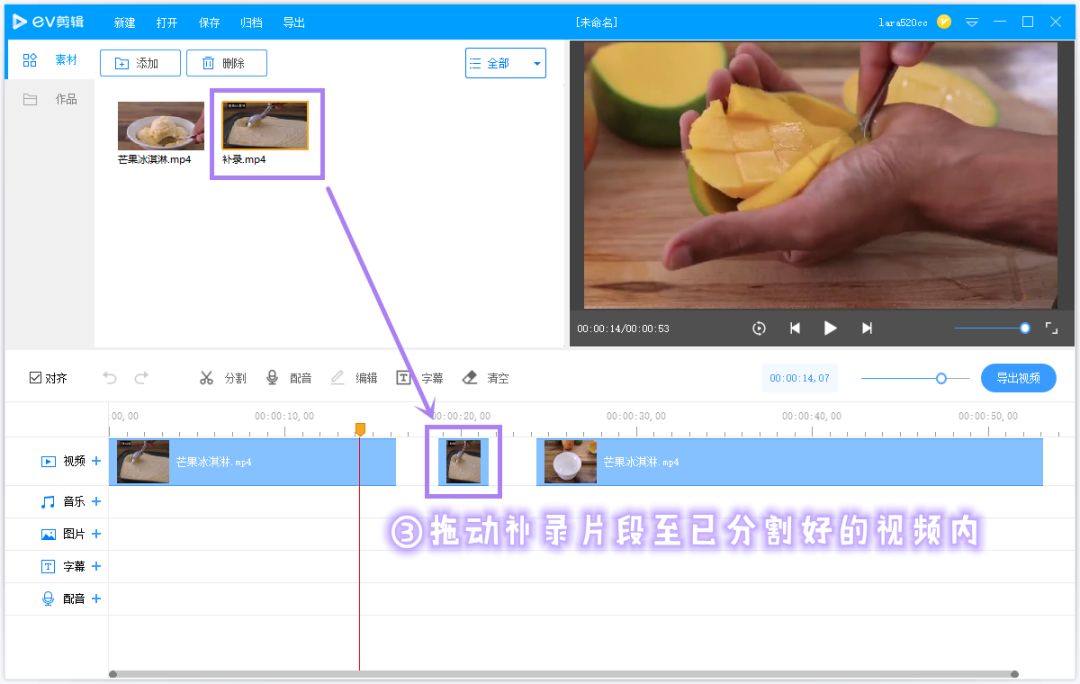Click the 导出视频 button
The height and width of the screenshot is (684, 1080).
tap(1018, 378)
